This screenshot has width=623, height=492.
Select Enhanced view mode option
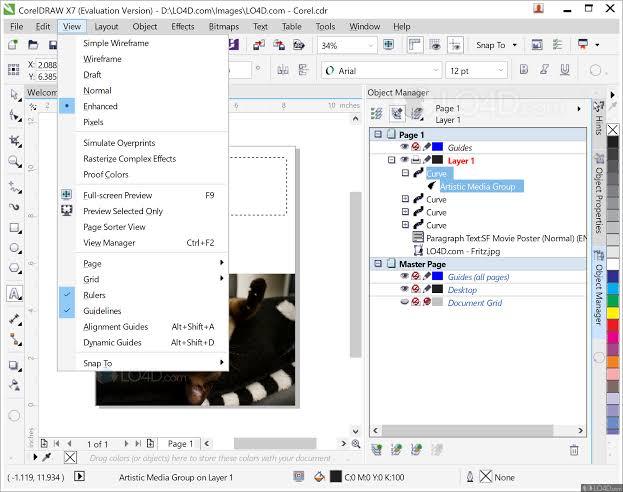point(143,106)
